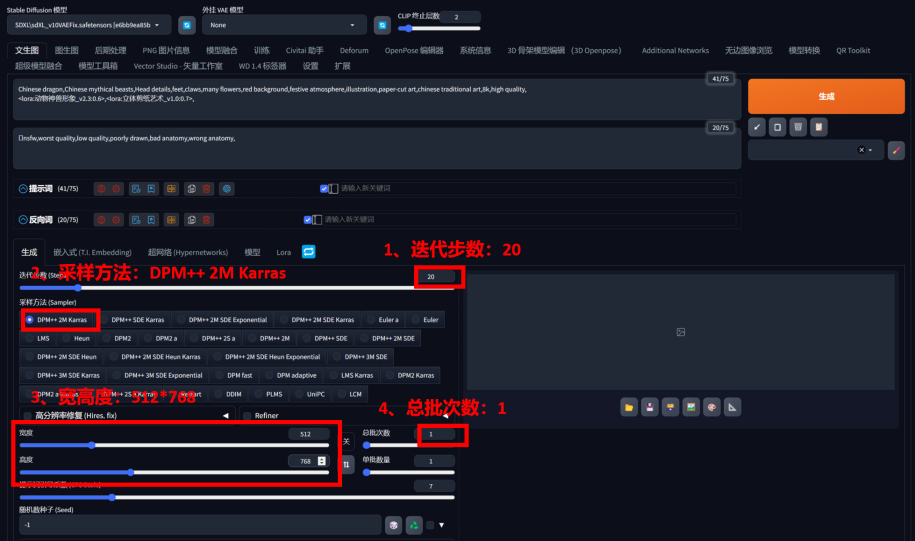This screenshot has width=915, height=541.
Task: Click the blue edit icon in 提示词 row
Action: coord(136,189)
